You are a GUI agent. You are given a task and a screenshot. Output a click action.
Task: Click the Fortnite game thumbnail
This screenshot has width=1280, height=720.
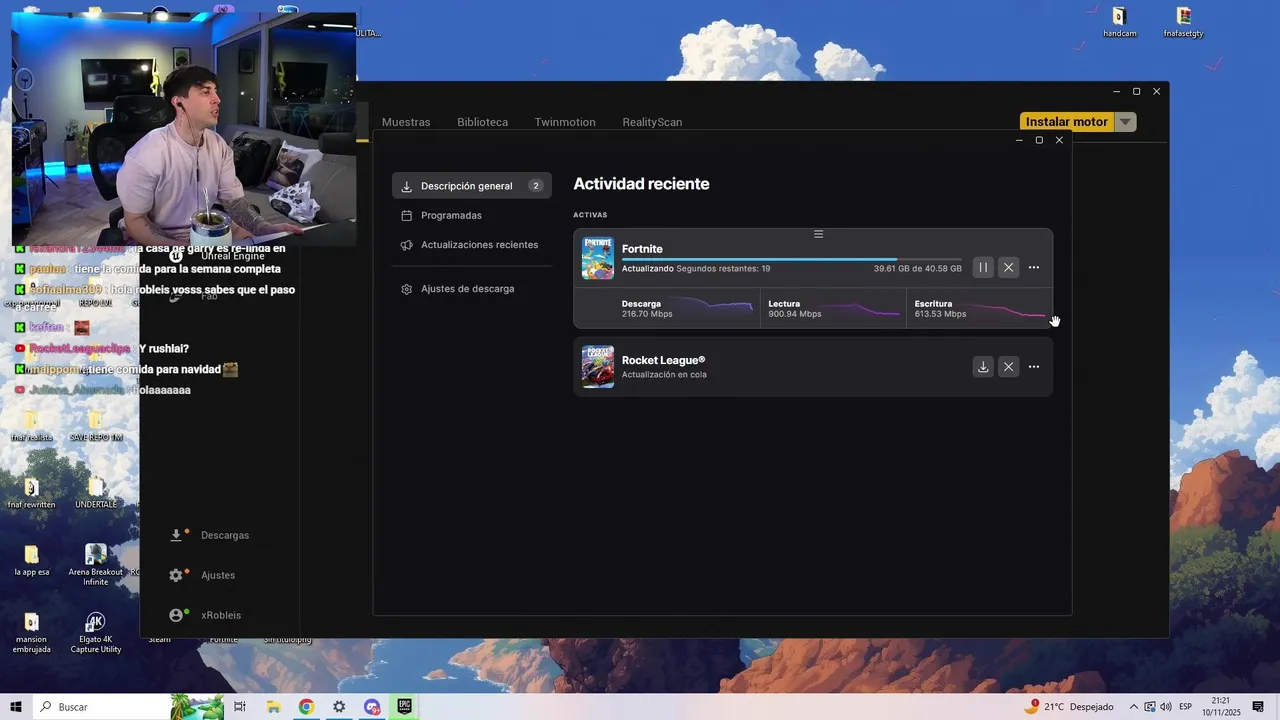pos(598,258)
